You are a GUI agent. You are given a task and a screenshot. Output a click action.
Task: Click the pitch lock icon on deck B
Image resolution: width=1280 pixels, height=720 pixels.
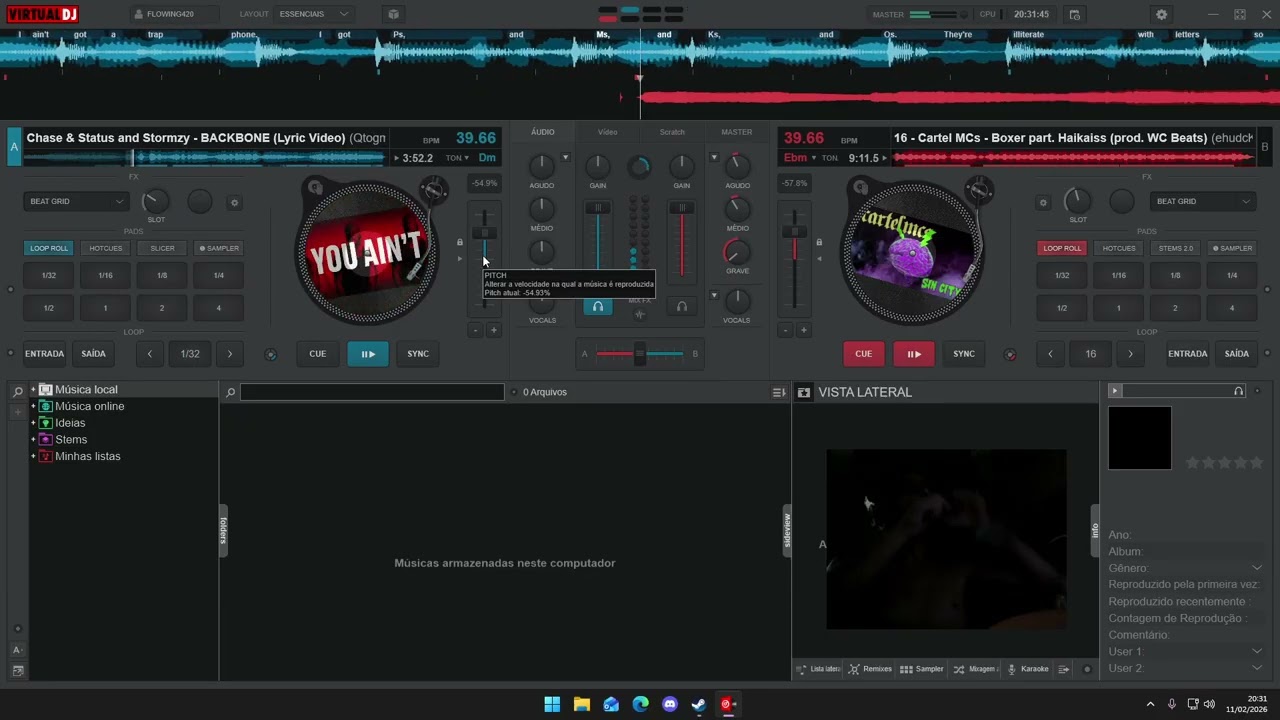point(819,242)
